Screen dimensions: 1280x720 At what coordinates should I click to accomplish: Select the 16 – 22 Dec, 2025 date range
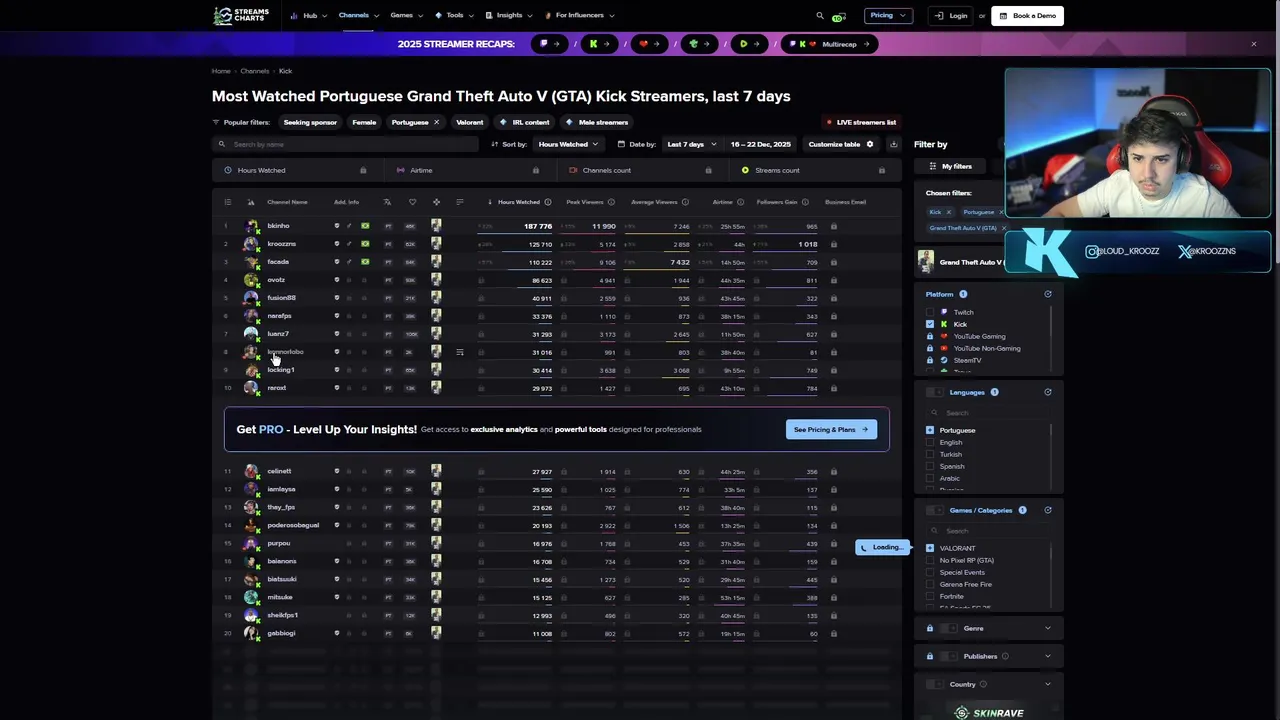pyautogui.click(x=761, y=144)
